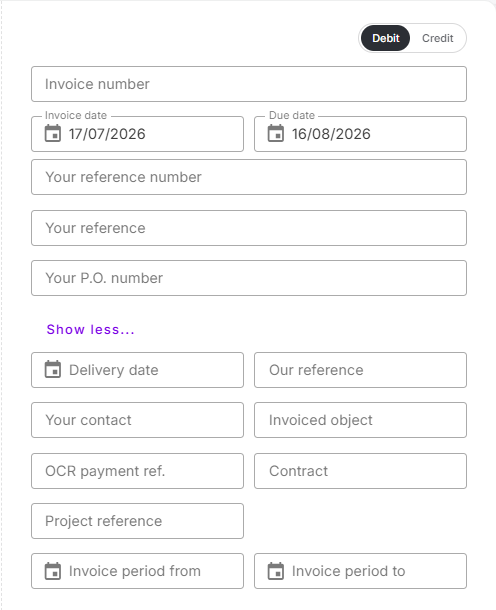Edit the 17/07/2026 invoice date value
The image size is (496, 610).
(x=107, y=134)
